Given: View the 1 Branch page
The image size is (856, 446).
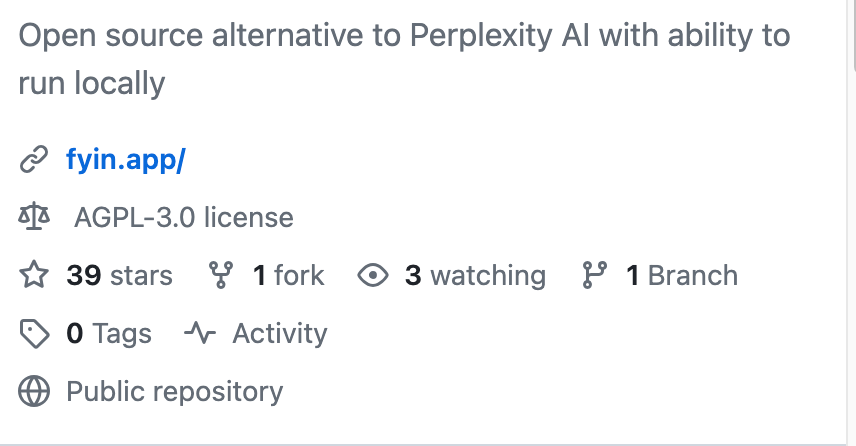Looking at the screenshot, I should click(682, 275).
